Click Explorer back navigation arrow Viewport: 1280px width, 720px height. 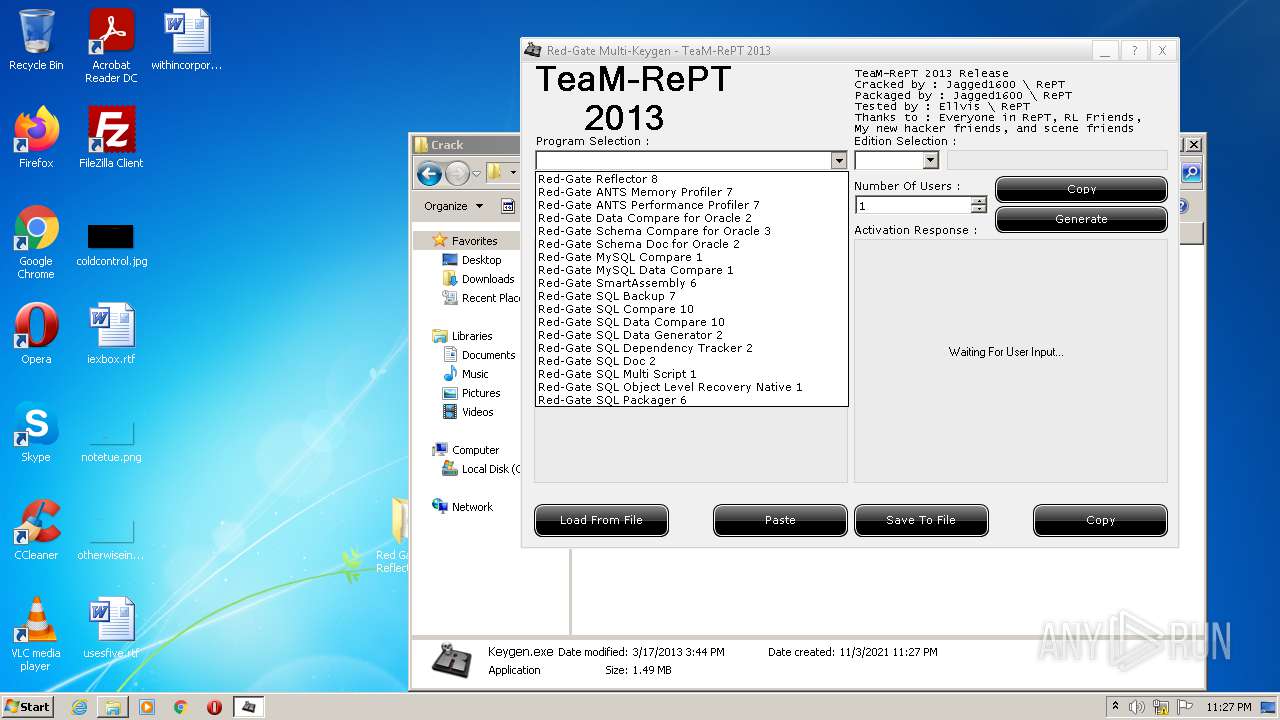430,174
